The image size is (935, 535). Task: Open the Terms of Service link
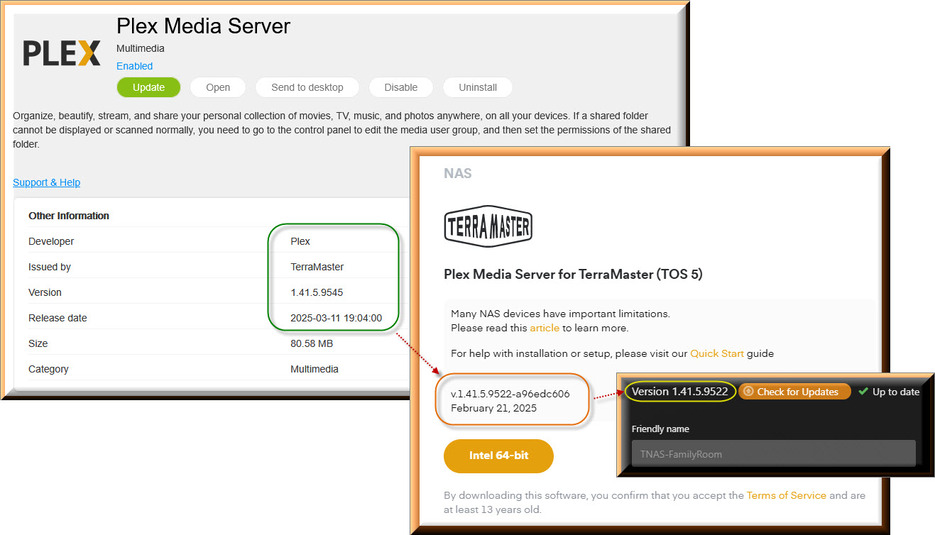tap(786, 496)
